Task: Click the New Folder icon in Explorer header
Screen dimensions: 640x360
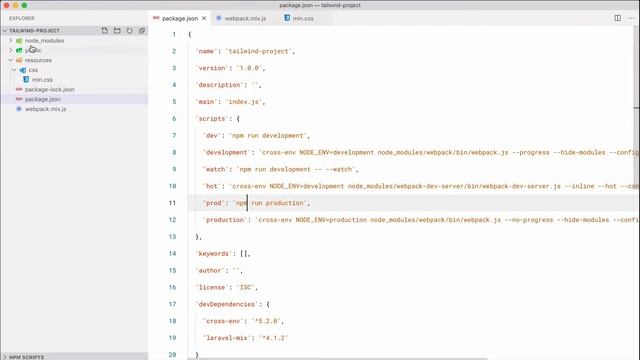Action: pyautogui.click(x=117, y=31)
